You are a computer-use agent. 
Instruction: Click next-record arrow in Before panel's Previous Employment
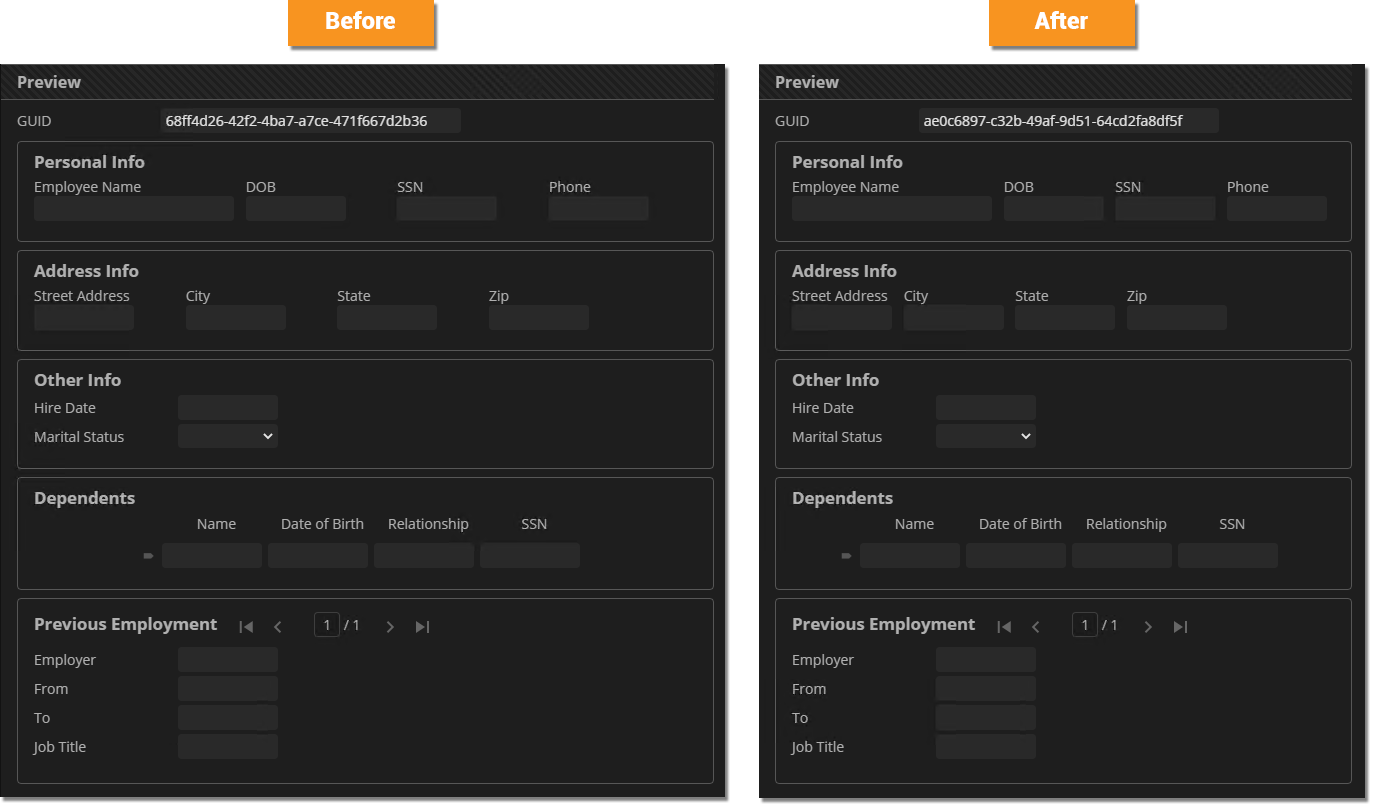coord(390,627)
